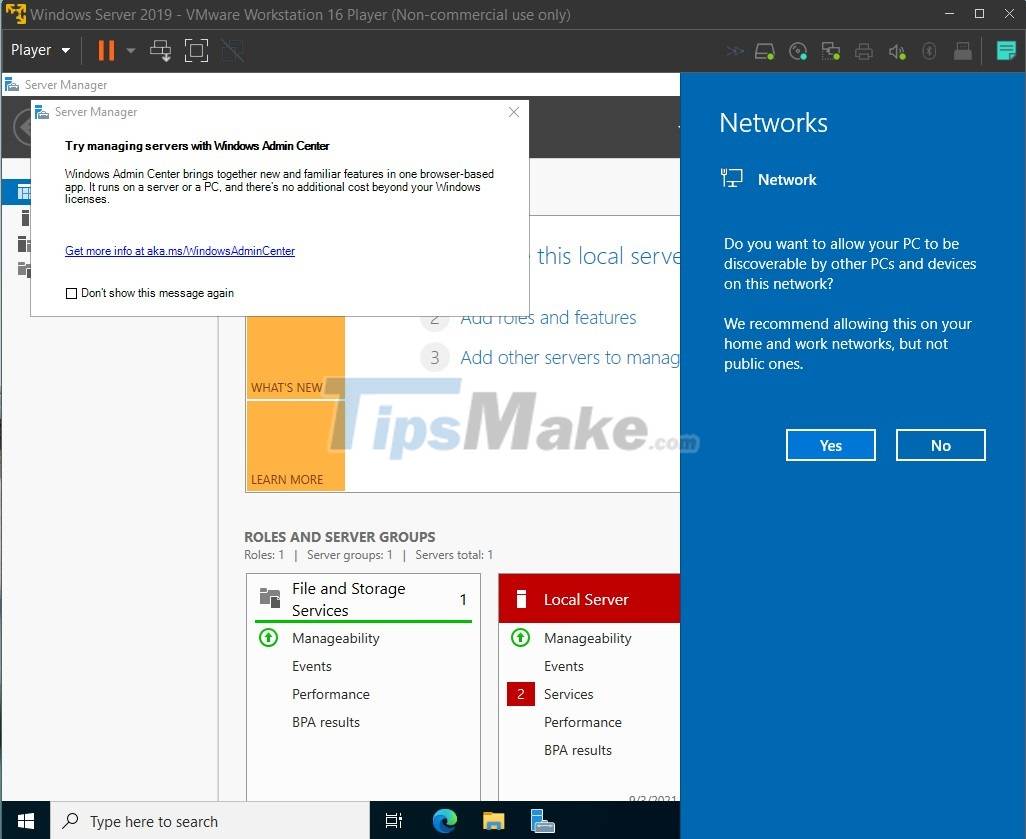Enter full screen mode via the toolbar icon

196,50
